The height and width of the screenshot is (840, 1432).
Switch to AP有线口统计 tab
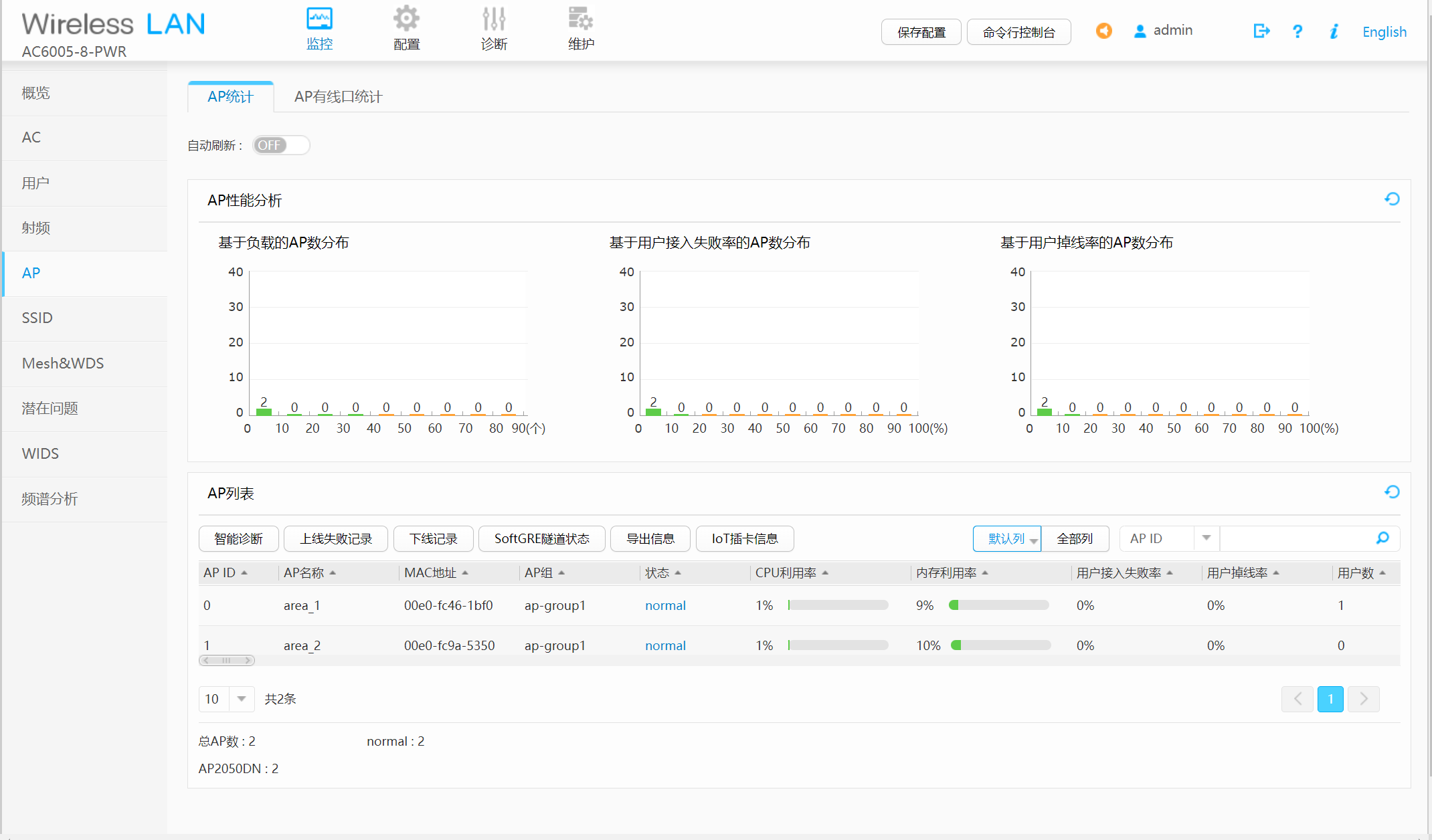point(339,97)
